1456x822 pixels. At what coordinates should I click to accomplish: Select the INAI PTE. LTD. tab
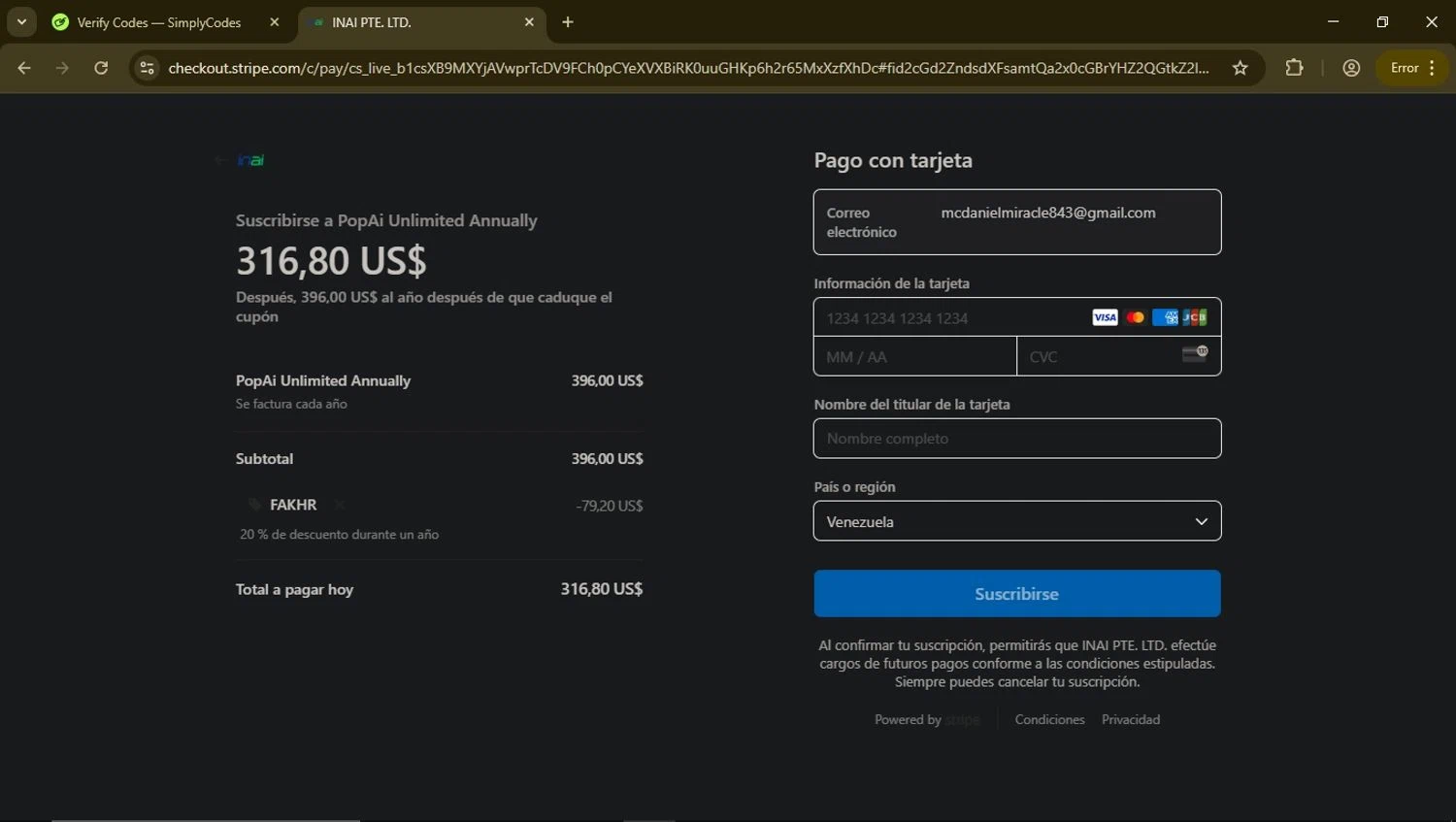point(371,22)
